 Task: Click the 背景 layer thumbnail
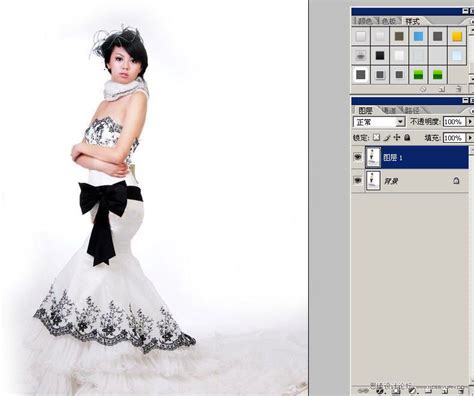373,181
